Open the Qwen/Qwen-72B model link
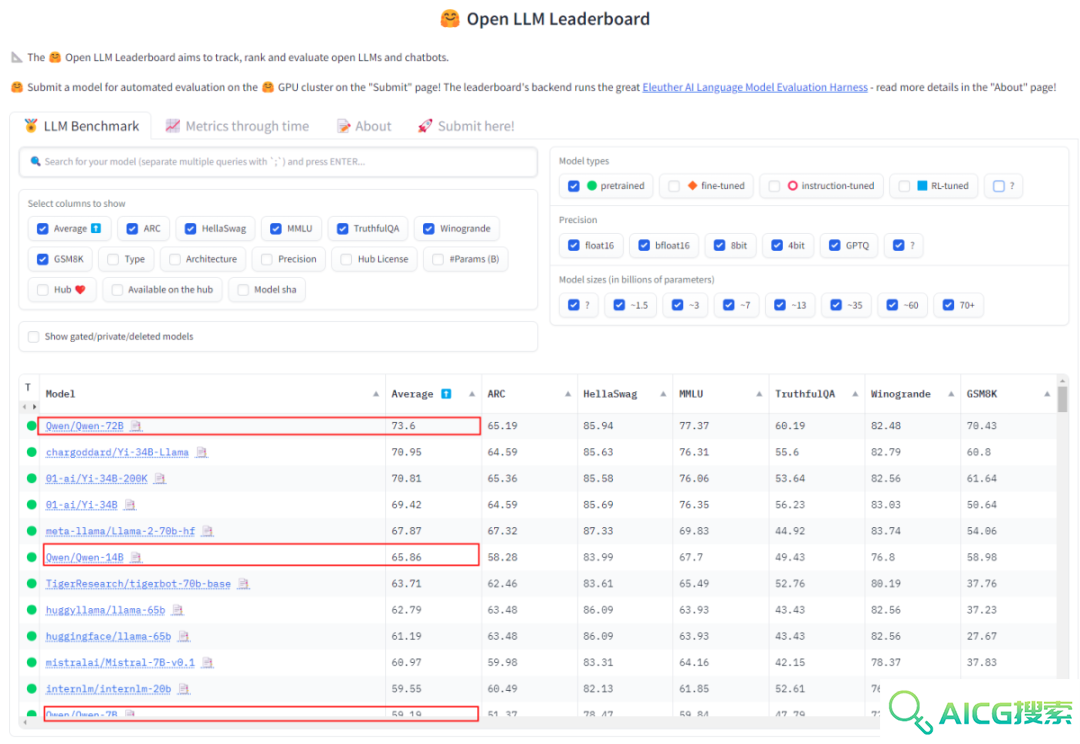The height and width of the screenshot is (744, 1080). [x=85, y=426]
